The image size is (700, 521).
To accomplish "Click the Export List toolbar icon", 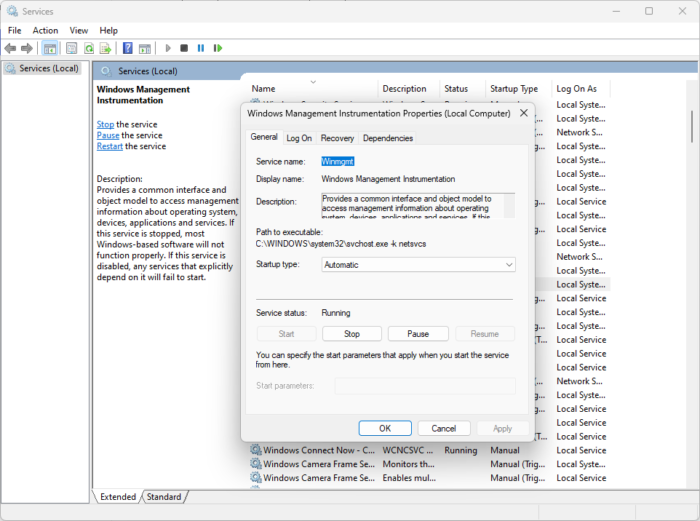I will tap(106, 48).
